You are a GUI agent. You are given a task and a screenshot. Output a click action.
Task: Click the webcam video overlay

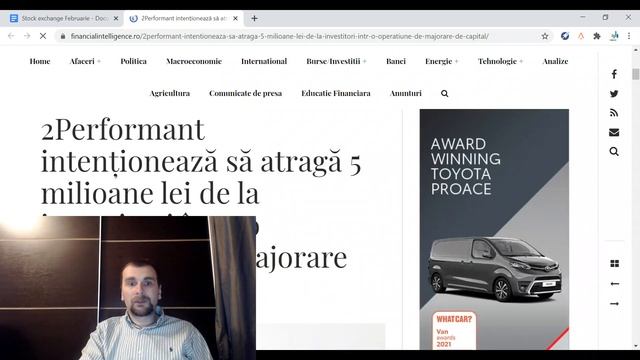pyautogui.click(x=128, y=288)
